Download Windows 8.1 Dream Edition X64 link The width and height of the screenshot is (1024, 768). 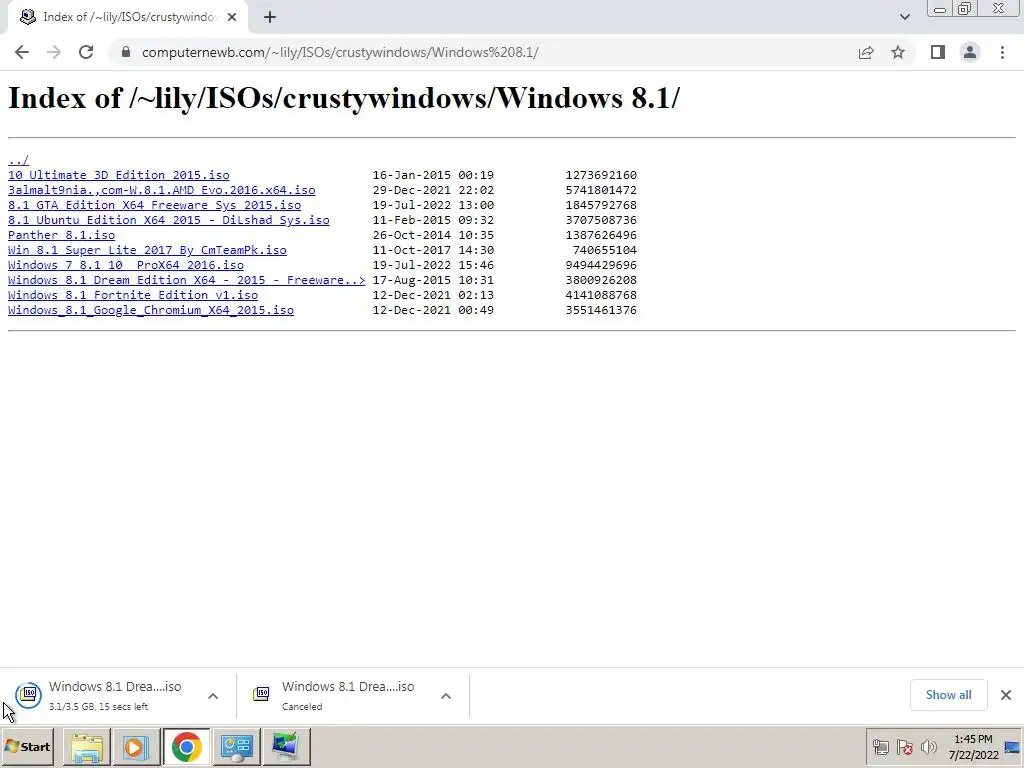tap(186, 280)
